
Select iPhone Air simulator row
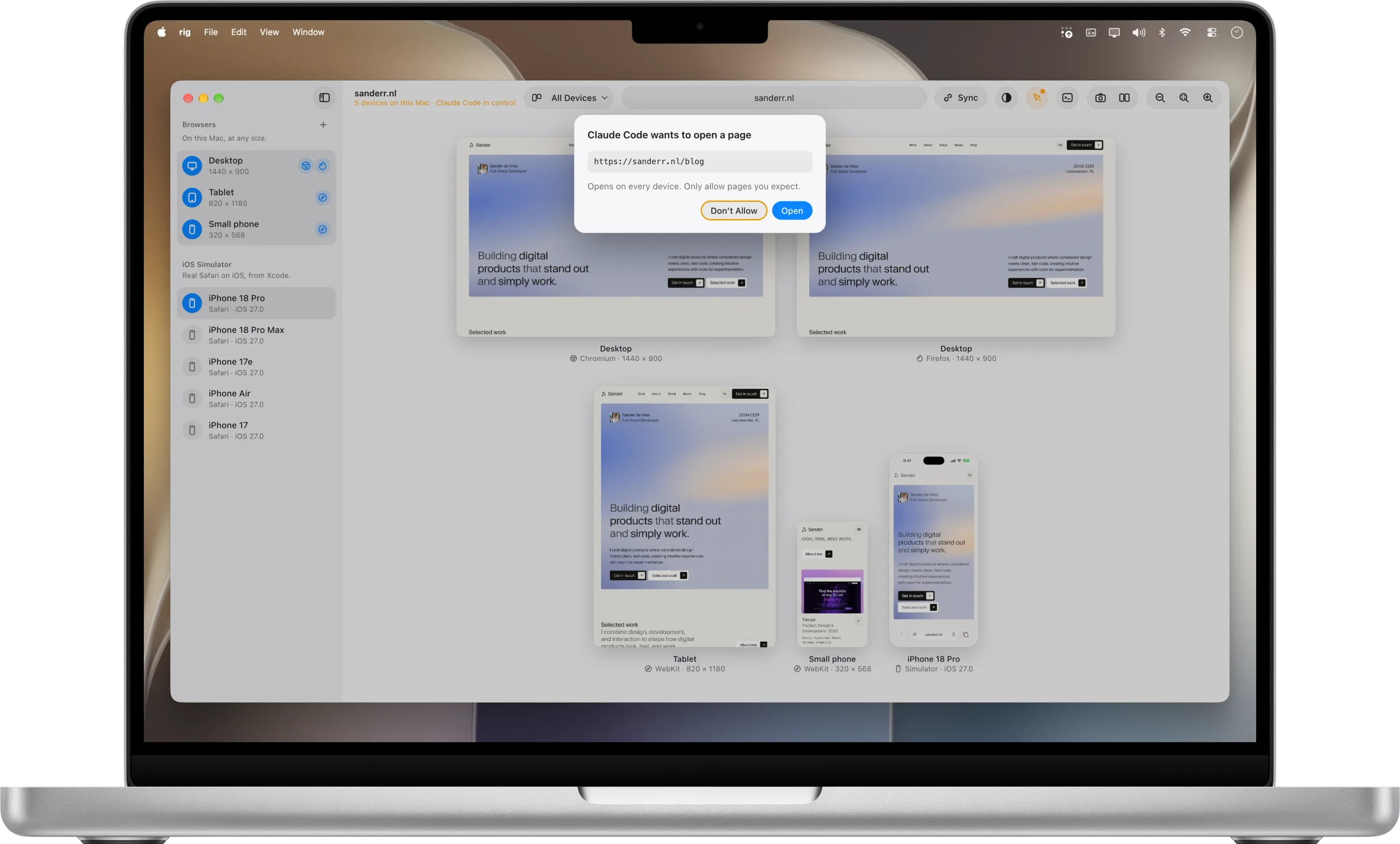256,399
